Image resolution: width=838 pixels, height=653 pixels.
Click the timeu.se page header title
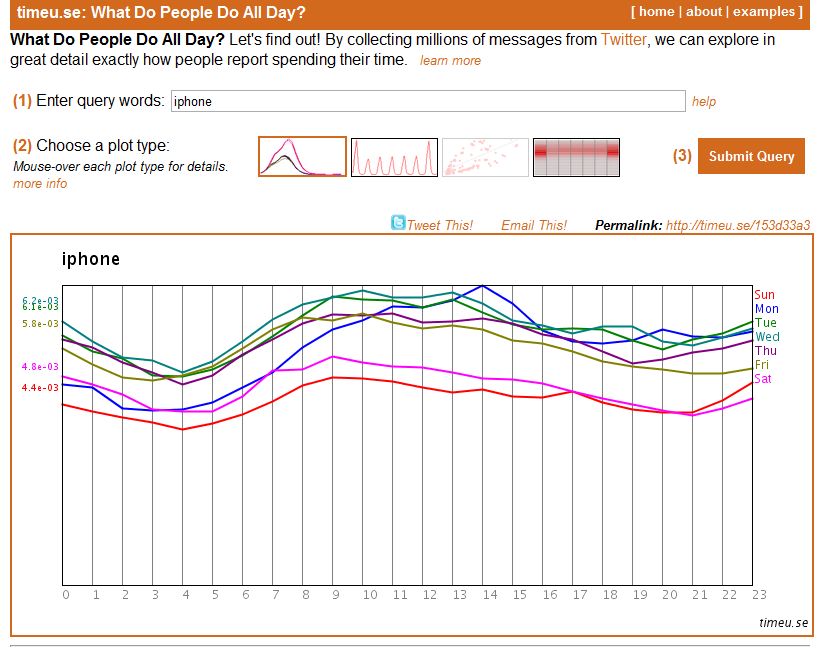(x=161, y=12)
